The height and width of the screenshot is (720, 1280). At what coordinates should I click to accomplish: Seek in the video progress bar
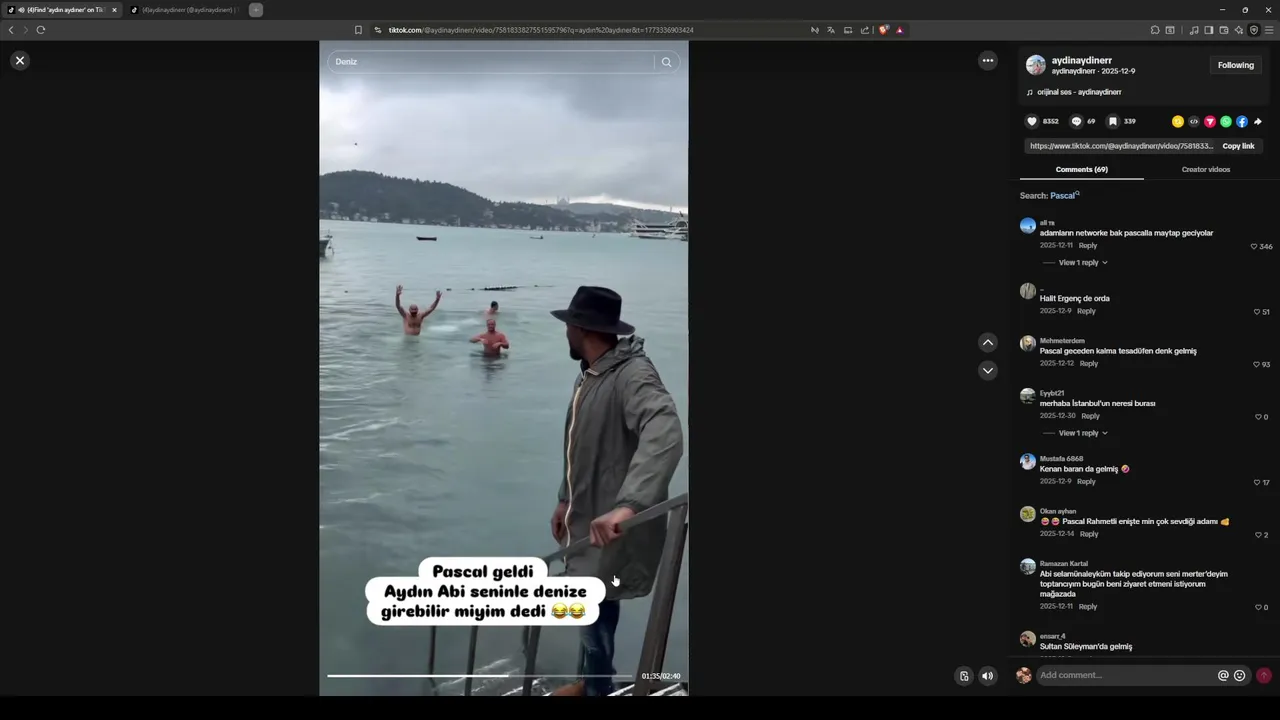pyautogui.click(x=481, y=676)
